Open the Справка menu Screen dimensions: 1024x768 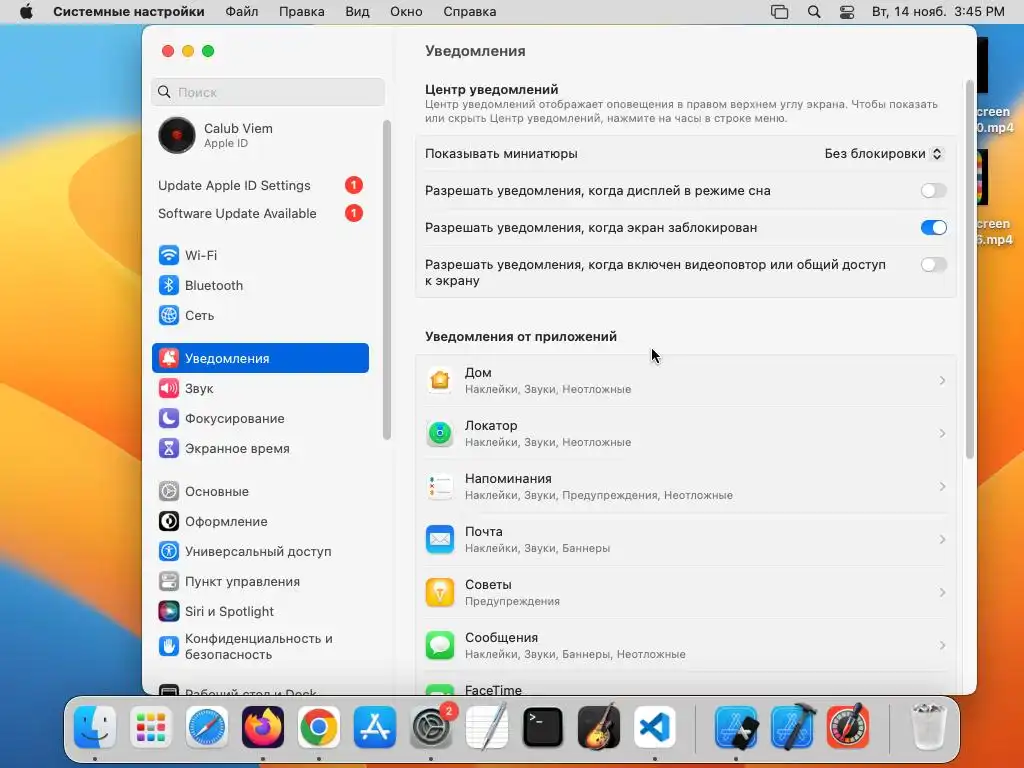(x=470, y=12)
